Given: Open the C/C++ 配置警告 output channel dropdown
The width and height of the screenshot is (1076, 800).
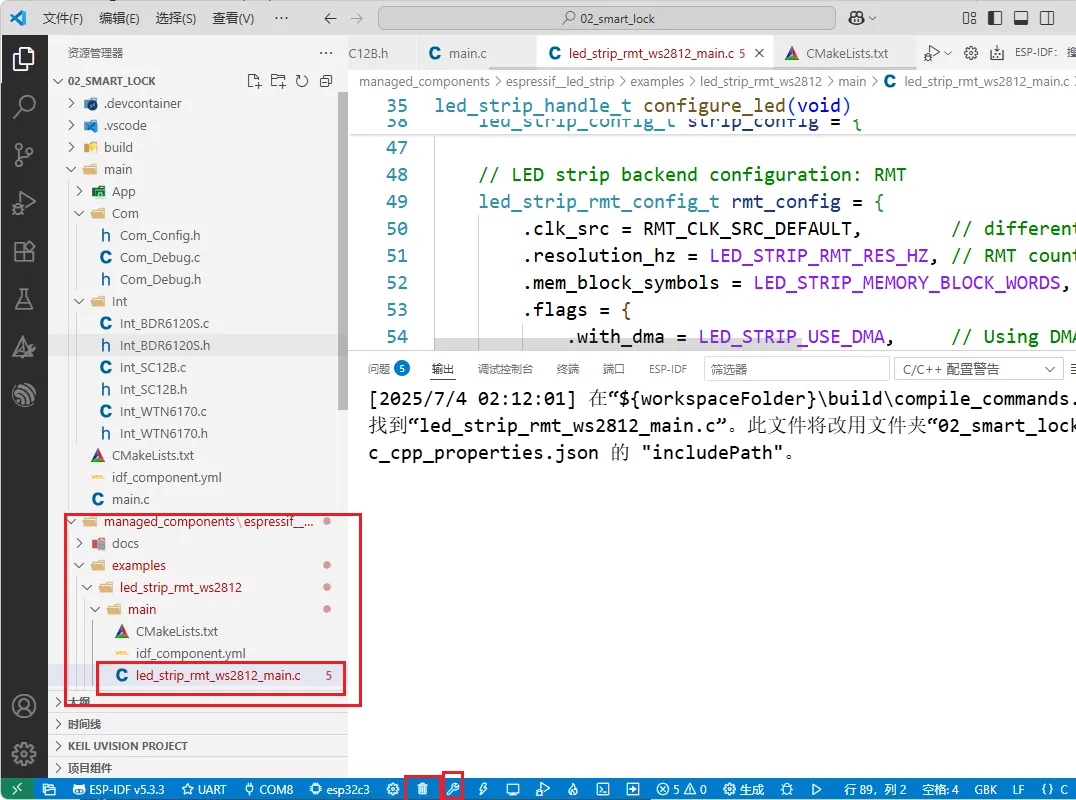Looking at the screenshot, I should pos(978,369).
